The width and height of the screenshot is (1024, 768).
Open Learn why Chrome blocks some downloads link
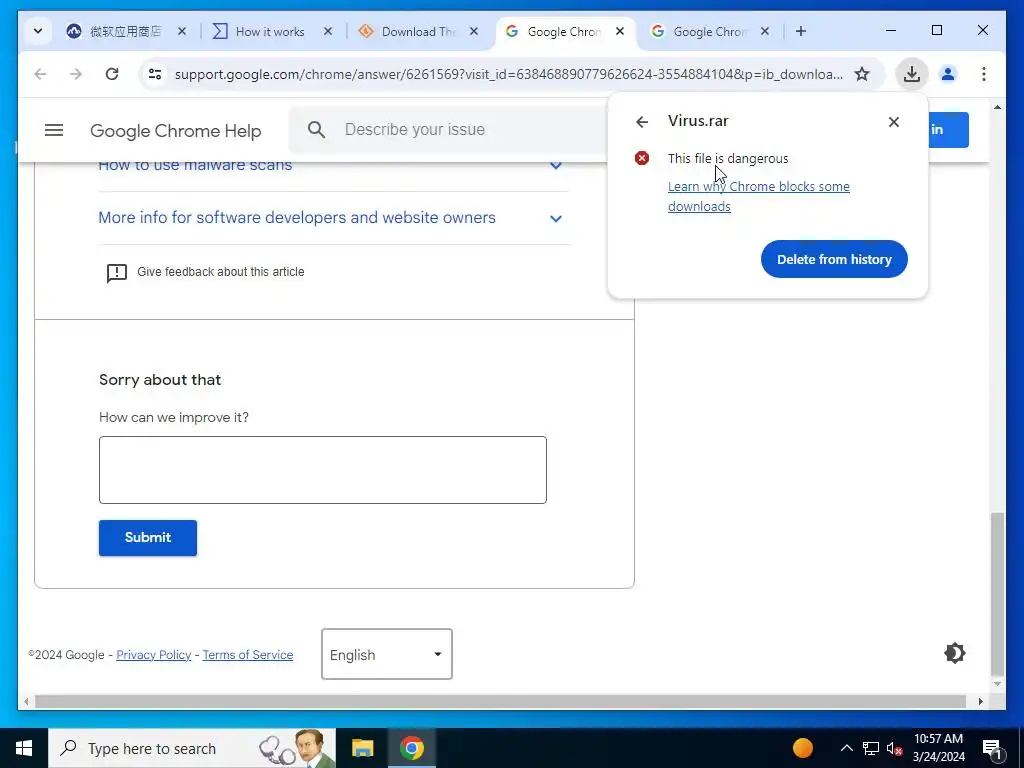[x=758, y=196]
